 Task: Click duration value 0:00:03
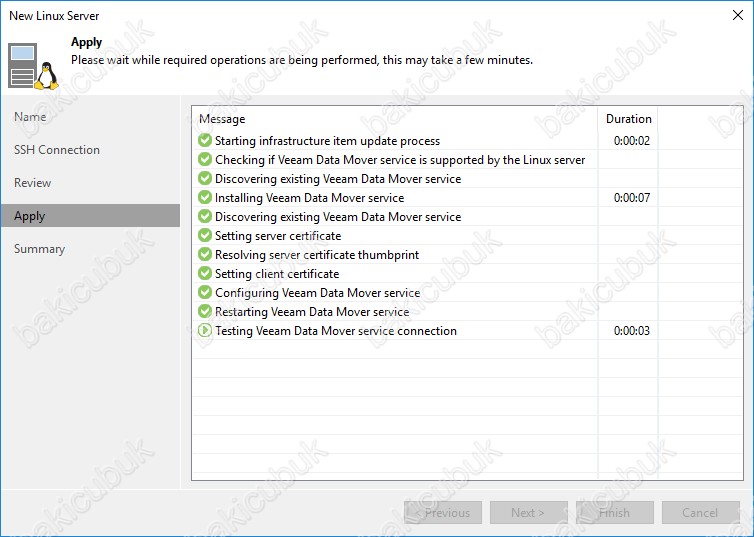631,330
